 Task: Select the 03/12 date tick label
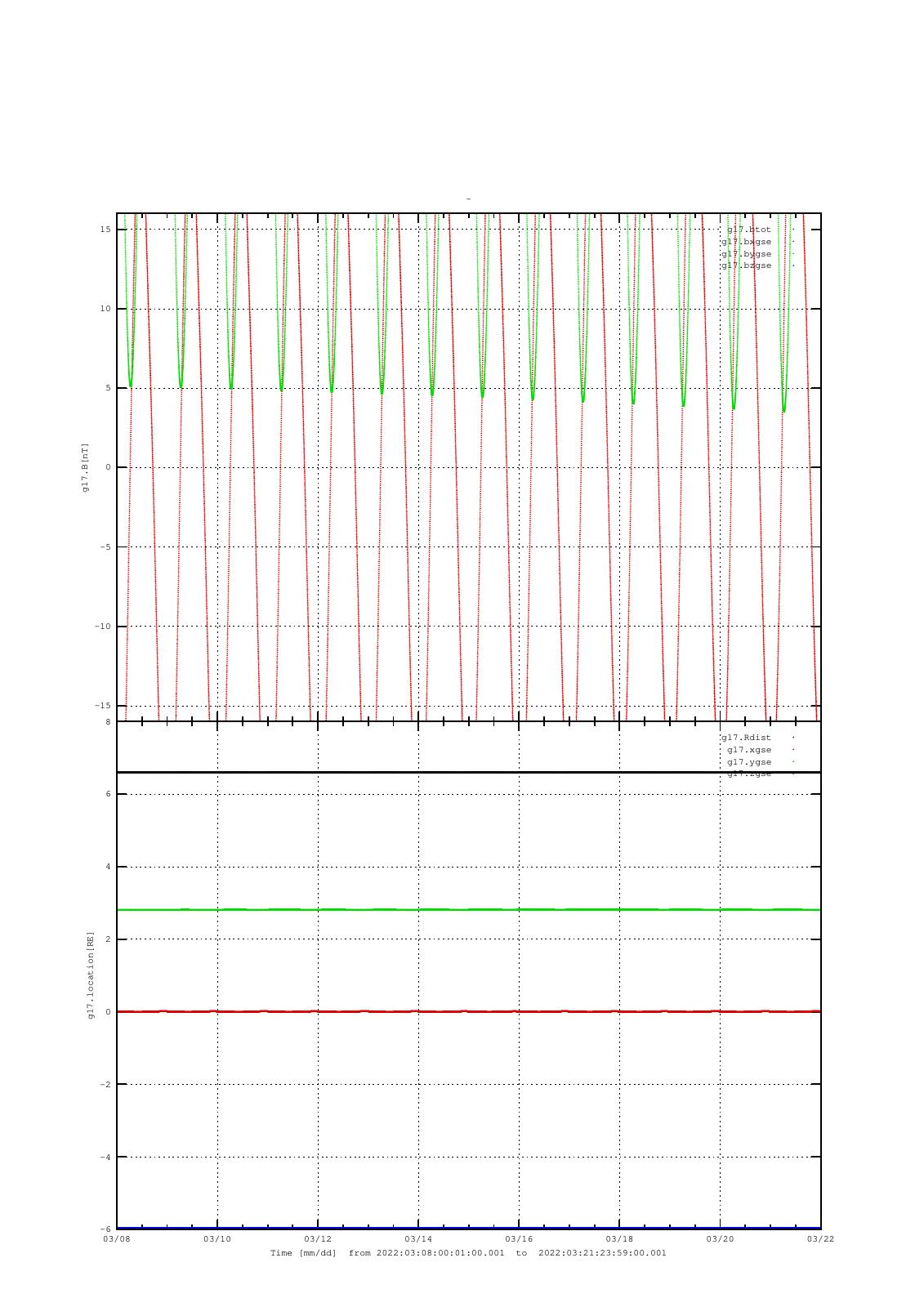[318, 1238]
